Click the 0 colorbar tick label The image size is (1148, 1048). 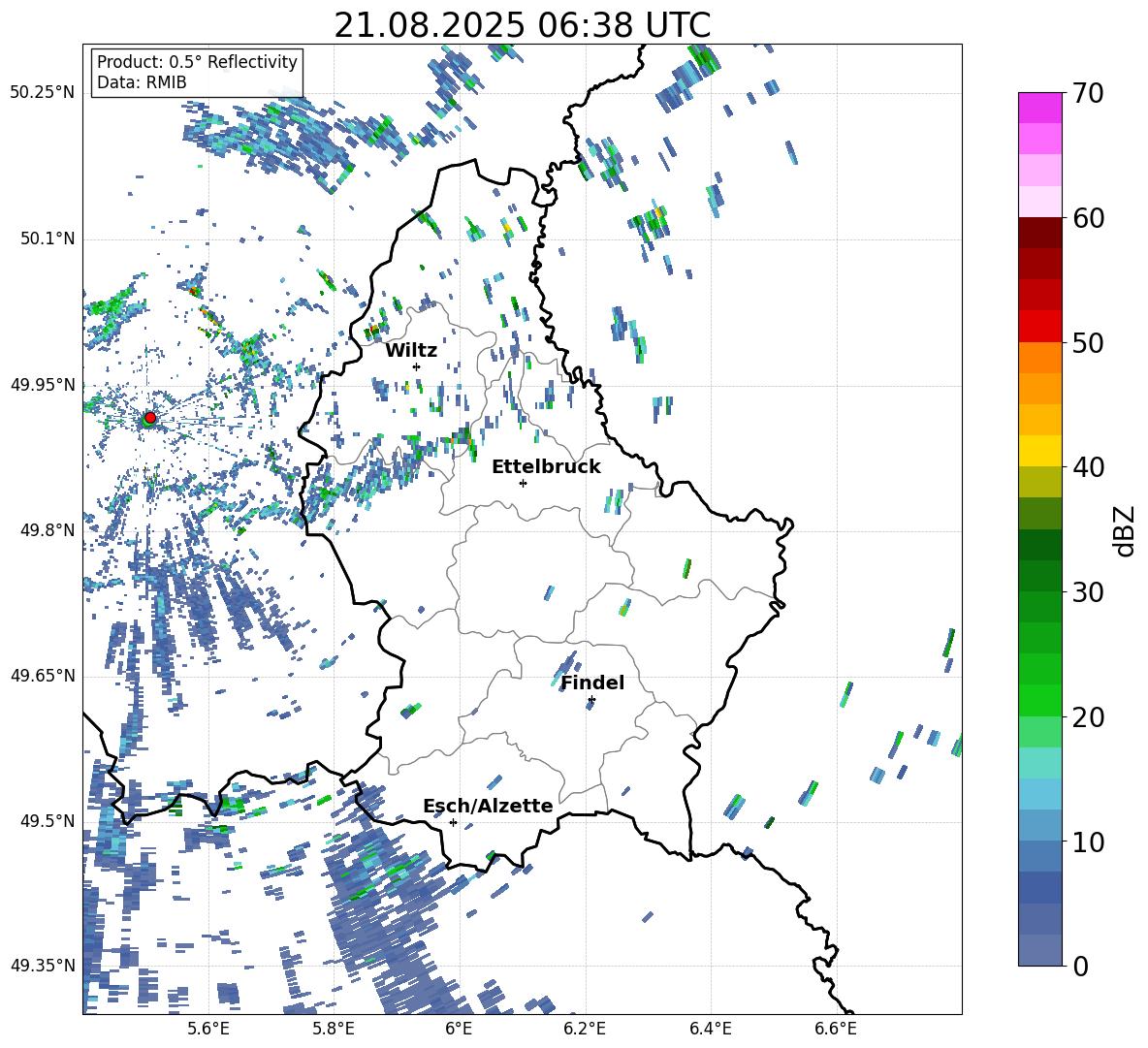tap(1080, 966)
